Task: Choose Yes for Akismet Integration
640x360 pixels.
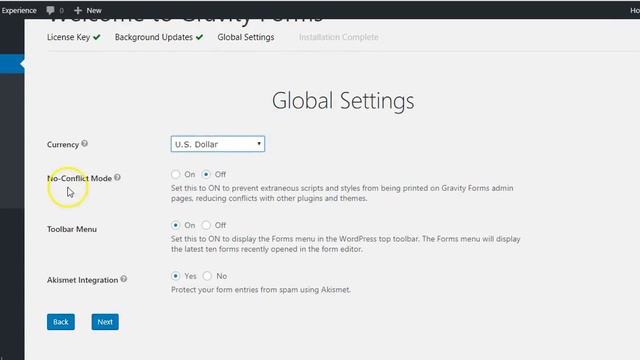Action: [x=176, y=276]
